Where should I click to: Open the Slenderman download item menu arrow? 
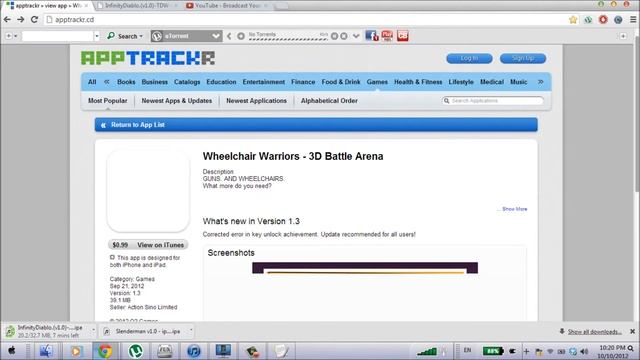pyautogui.click(x=191, y=330)
